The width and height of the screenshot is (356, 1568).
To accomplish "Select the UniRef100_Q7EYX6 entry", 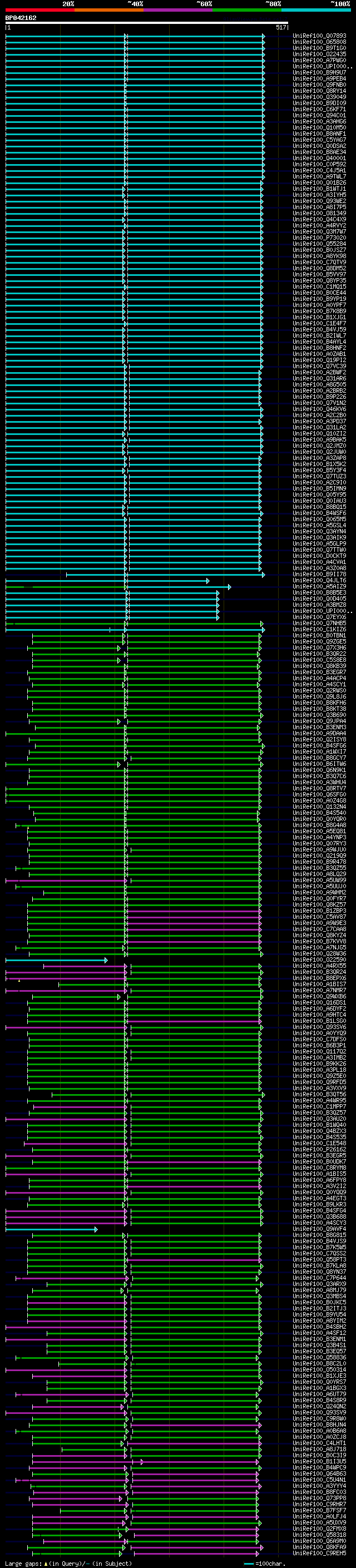I will tap(319, 617).
